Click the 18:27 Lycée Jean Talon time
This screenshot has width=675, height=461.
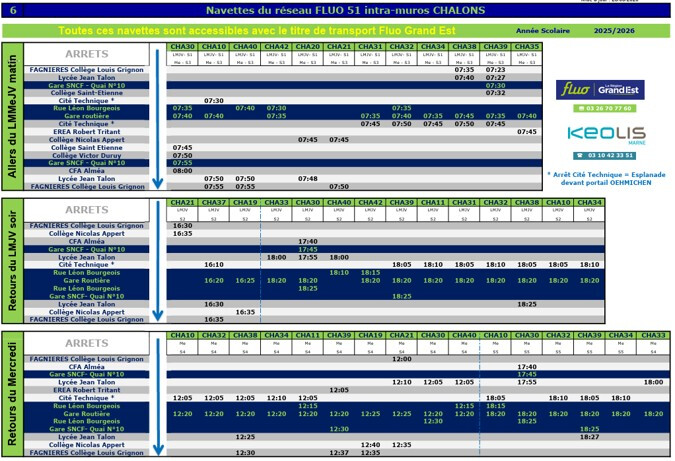click(x=589, y=437)
